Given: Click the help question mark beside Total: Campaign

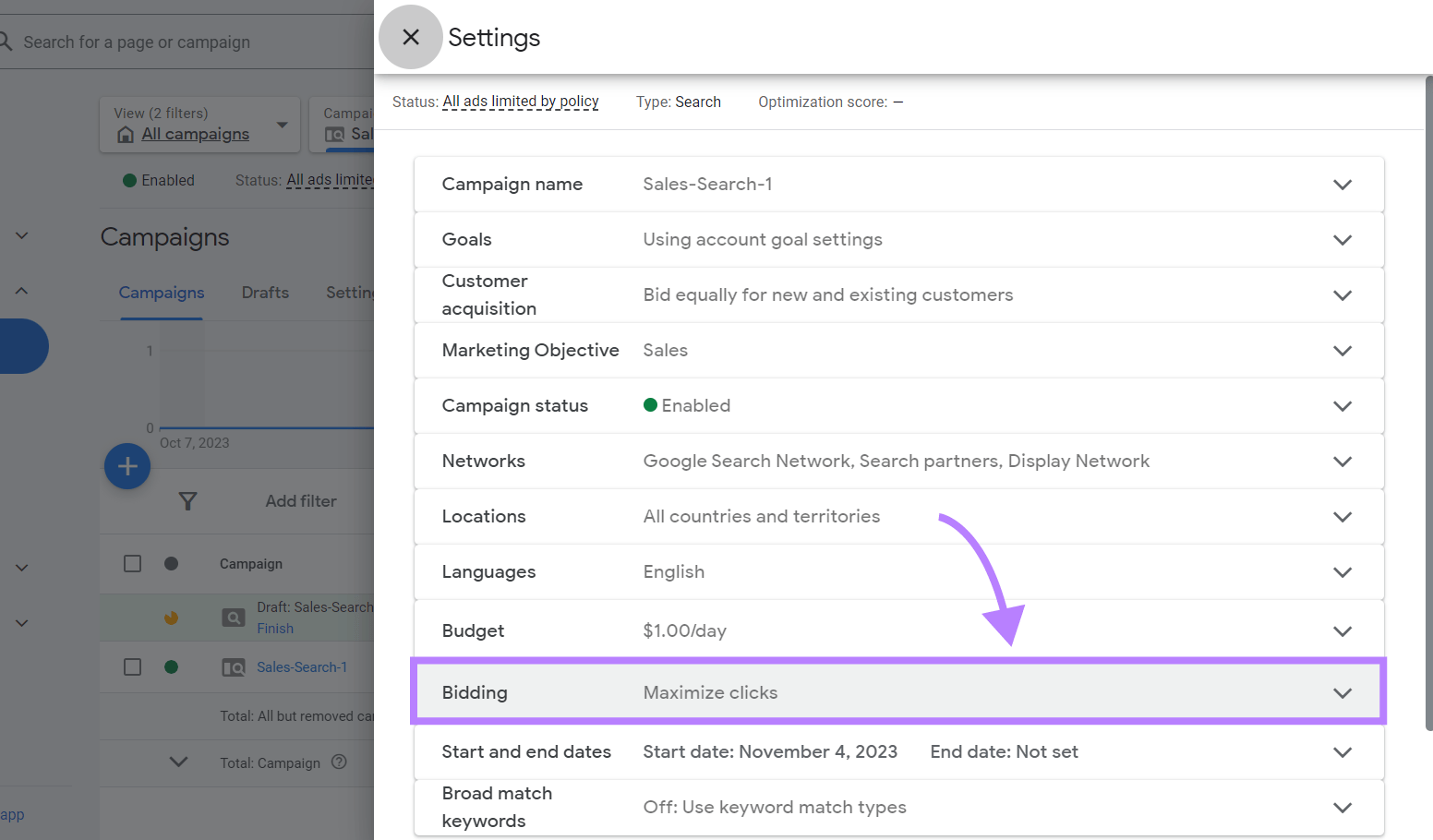Looking at the screenshot, I should [339, 762].
